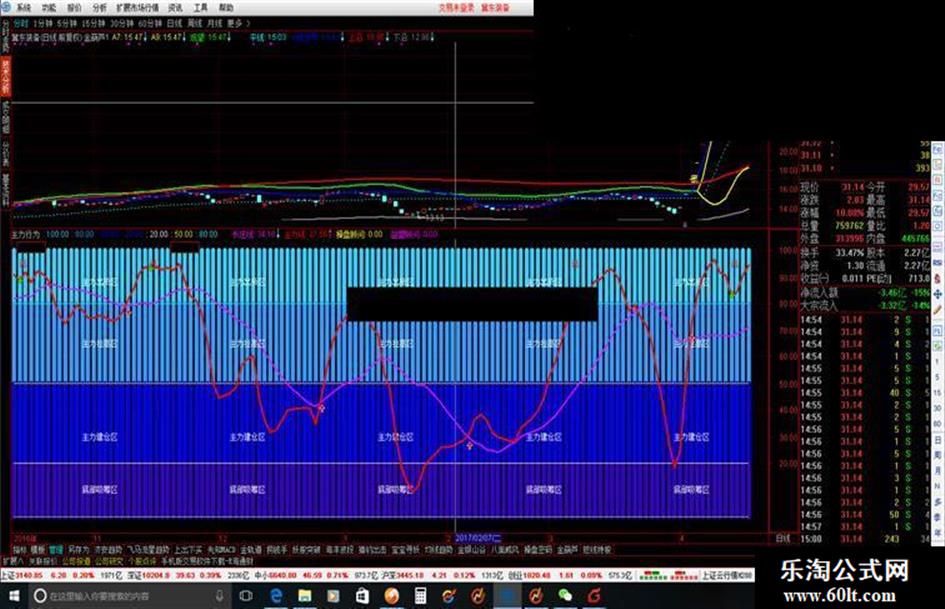945x609 pixels.
Task: Switch to the 15分钟 chart period
Action: (x=93, y=23)
